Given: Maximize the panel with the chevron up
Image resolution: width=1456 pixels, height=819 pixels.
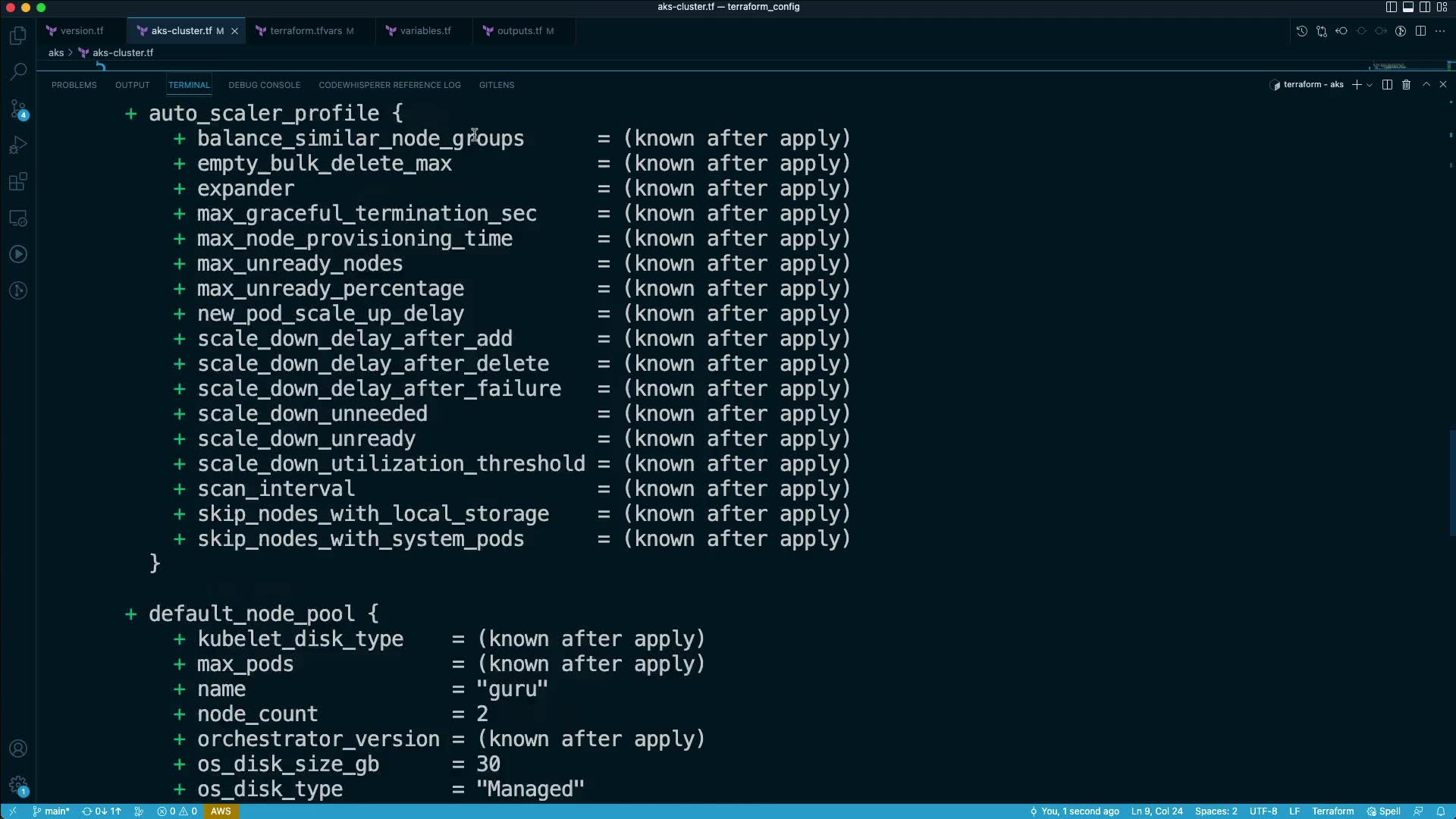Looking at the screenshot, I should tap(1426, 85).
